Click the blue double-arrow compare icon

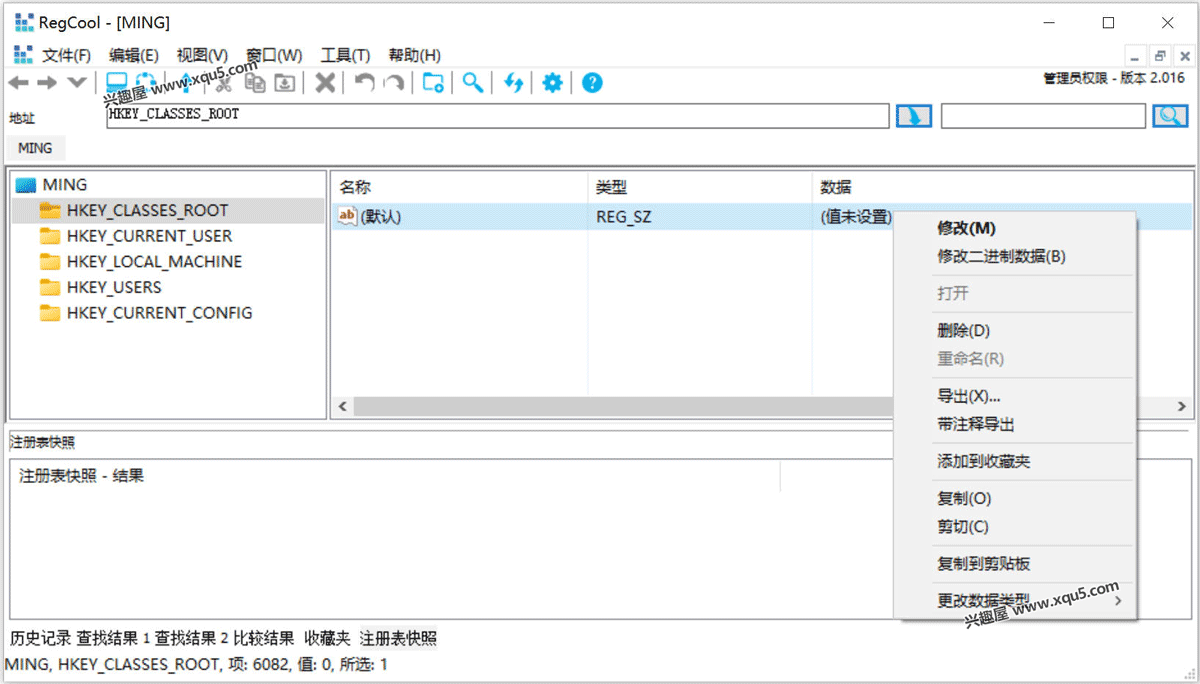pos(513,83)
